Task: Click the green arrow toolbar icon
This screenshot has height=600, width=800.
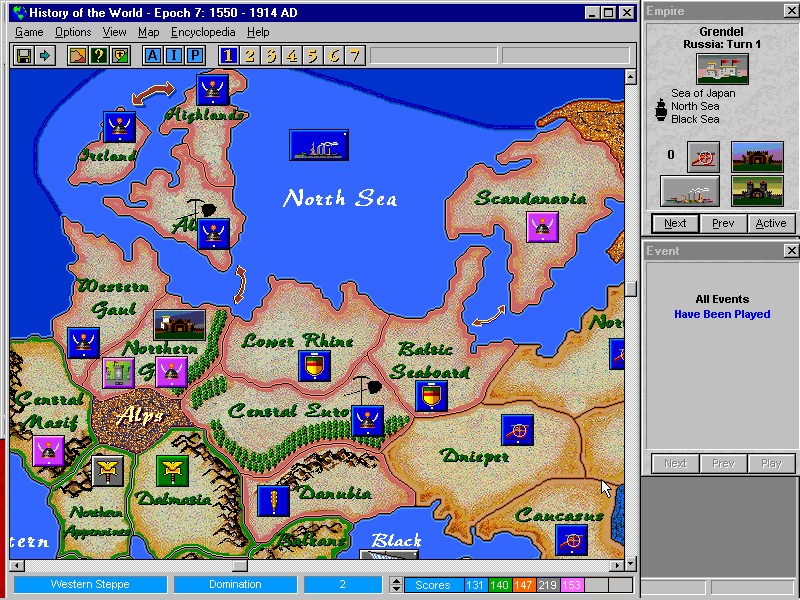Action: (43, 55)
